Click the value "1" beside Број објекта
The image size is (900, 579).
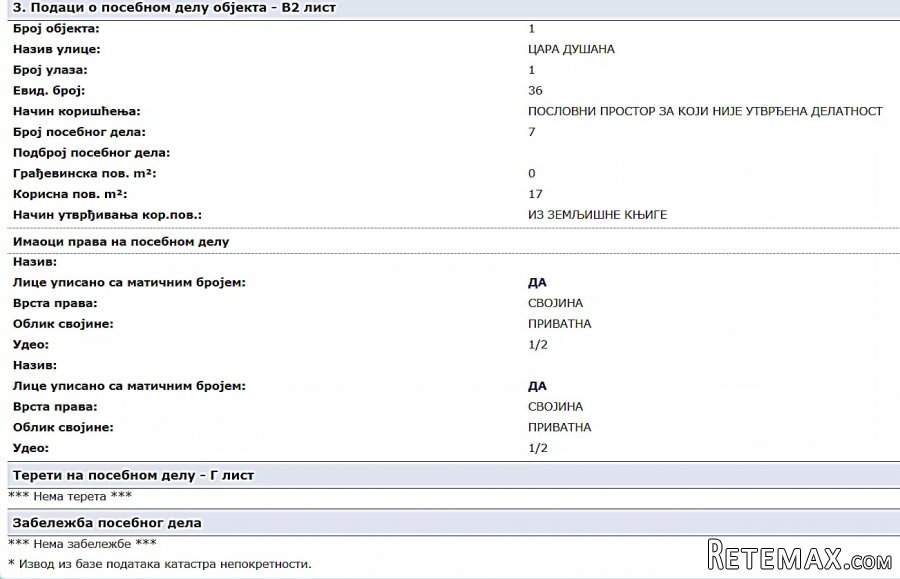532,29
